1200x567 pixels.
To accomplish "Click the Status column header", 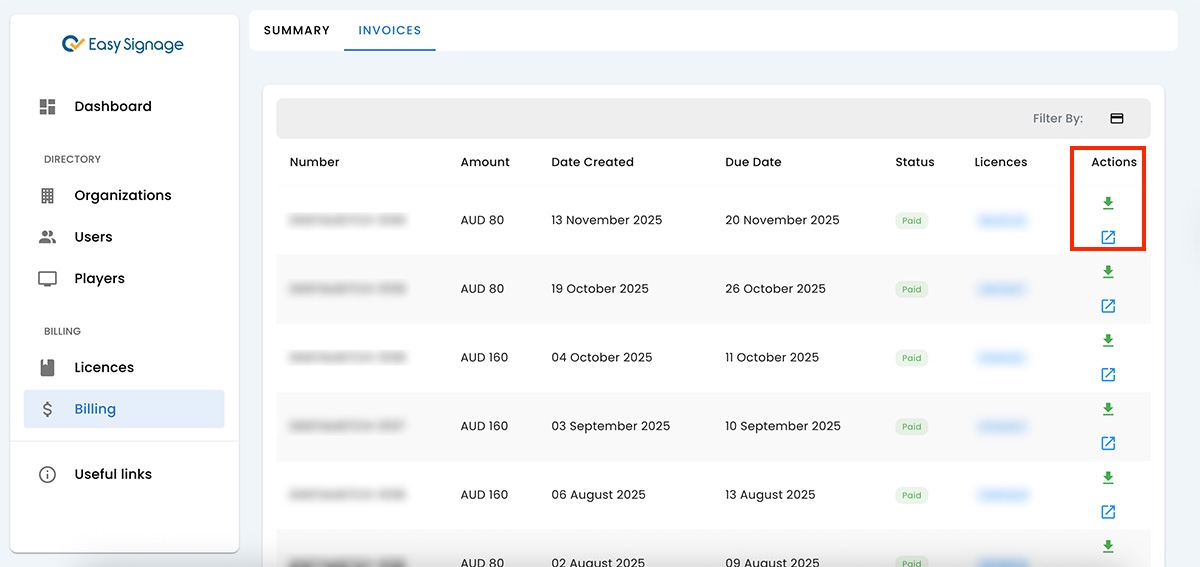I will click(915, 162).
